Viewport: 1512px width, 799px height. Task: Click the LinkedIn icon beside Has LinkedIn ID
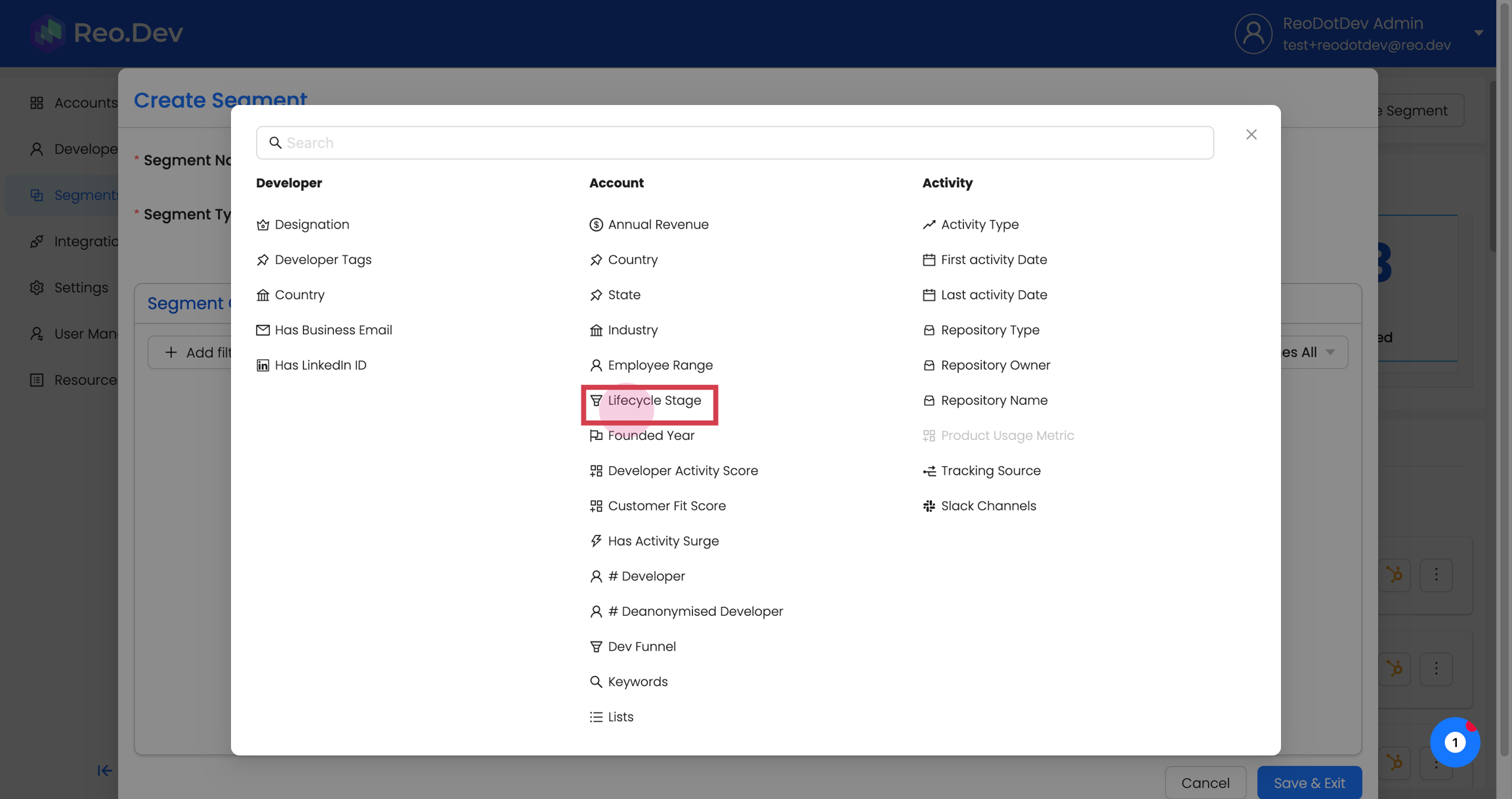(262, 366)
